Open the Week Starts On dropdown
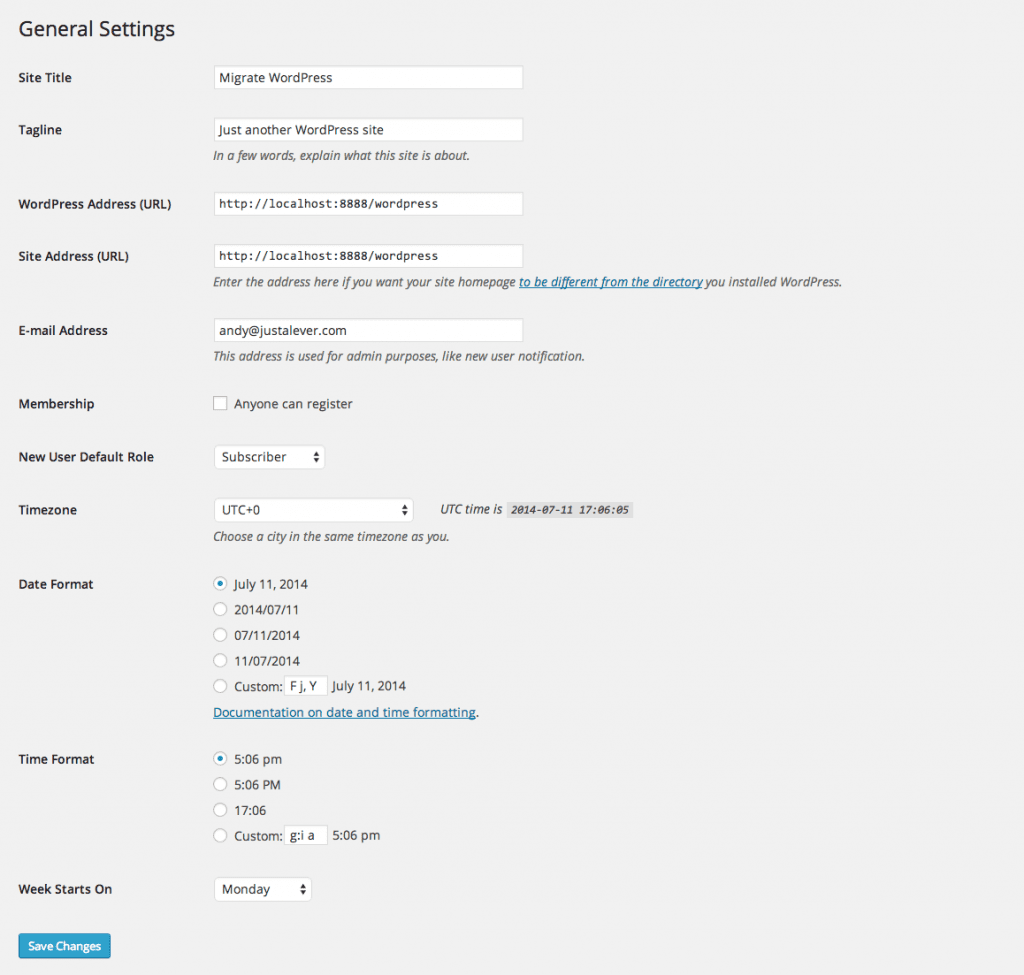Viewport: 1024px width, 975px height. [x=262, y=888]
